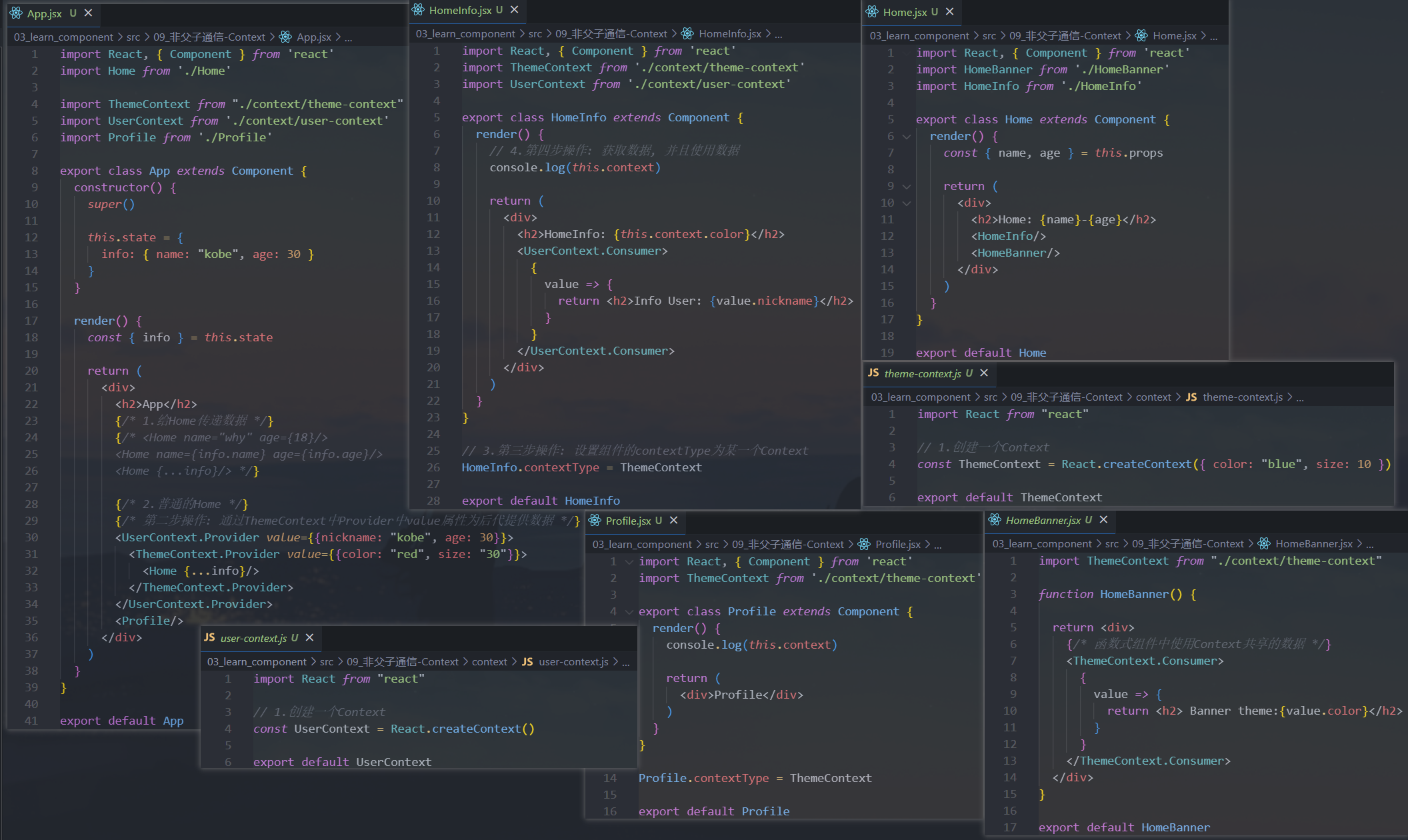
Task: Close the user-context.js tab
Action: 309,637
